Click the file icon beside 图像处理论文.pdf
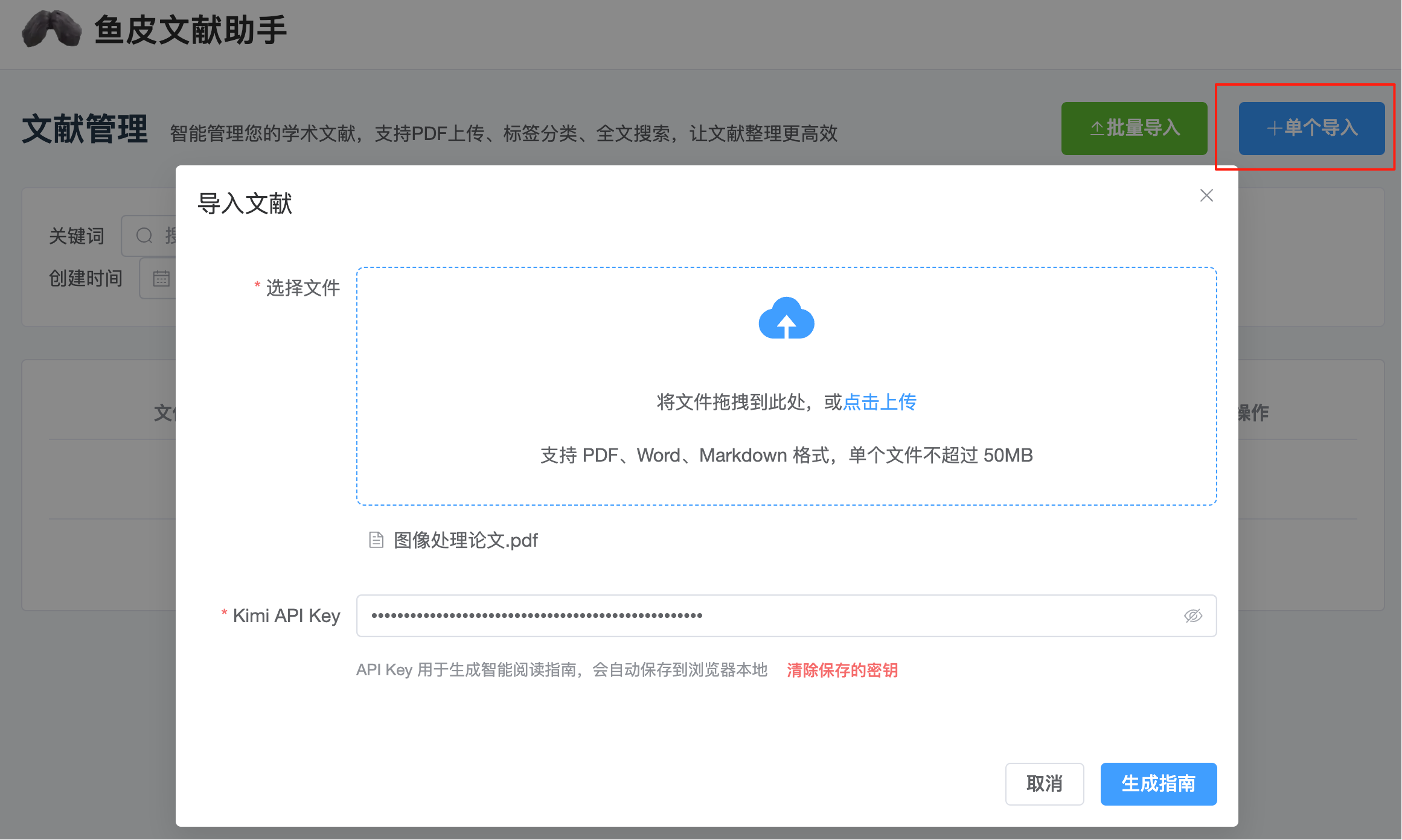This screenshot has height=840, width=1402. coord(376,540)
